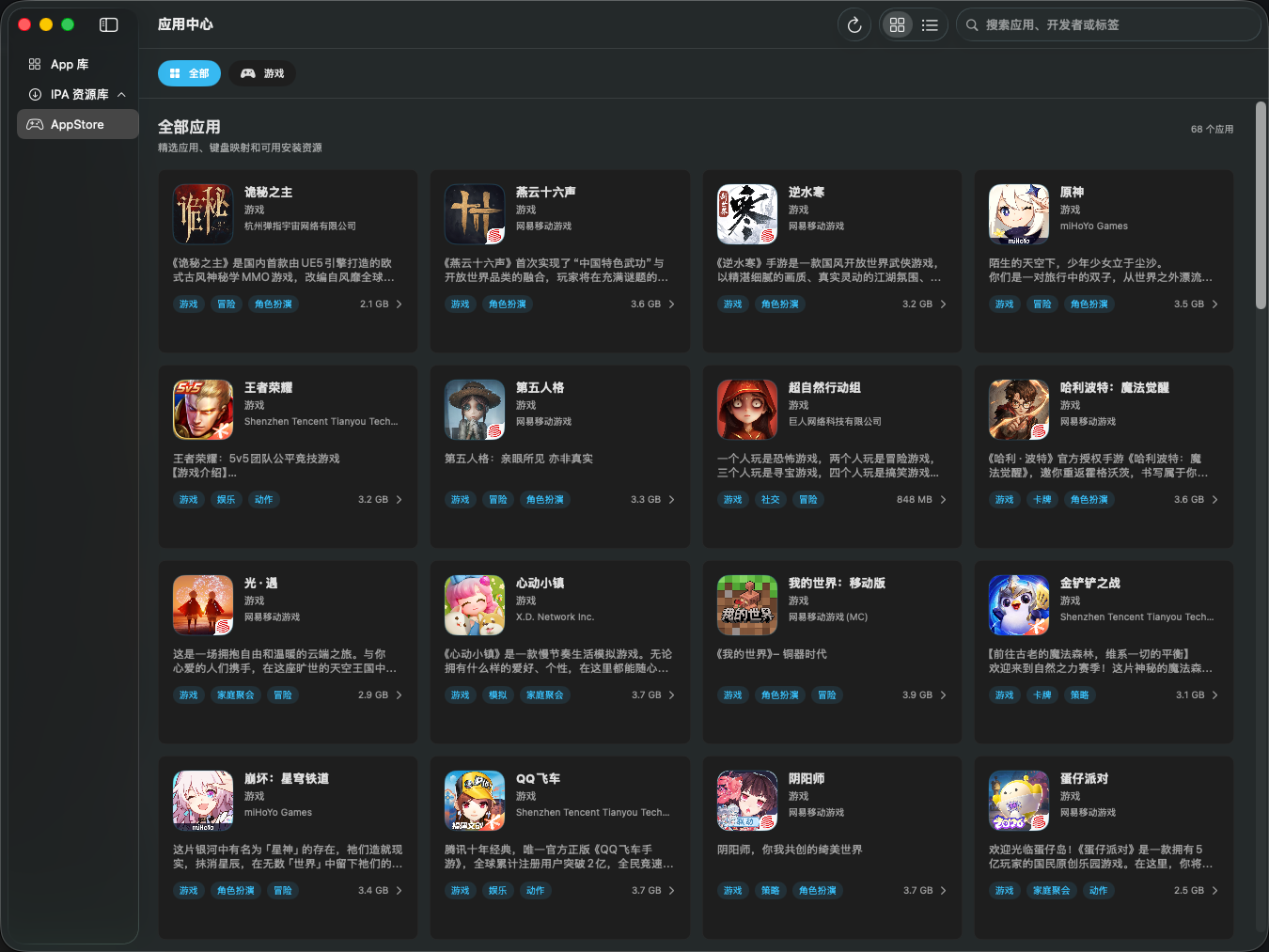1269x952 pixels.
Task: Click 社交 tag on 超自然行动组 card
Action: [x=771, y=500]
